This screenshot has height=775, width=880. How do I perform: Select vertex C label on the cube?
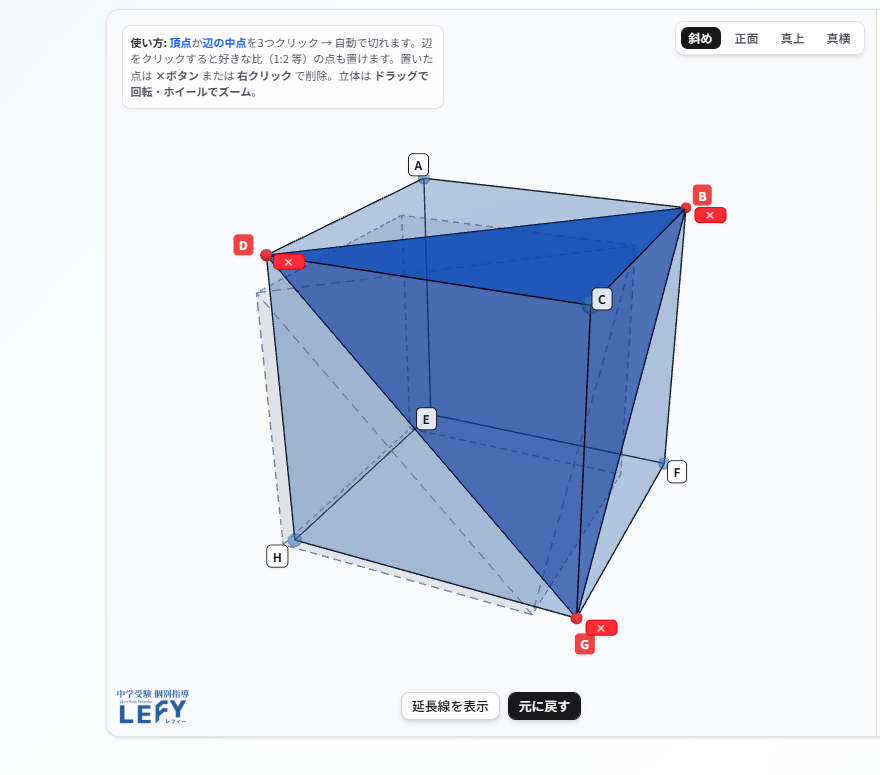602,300
